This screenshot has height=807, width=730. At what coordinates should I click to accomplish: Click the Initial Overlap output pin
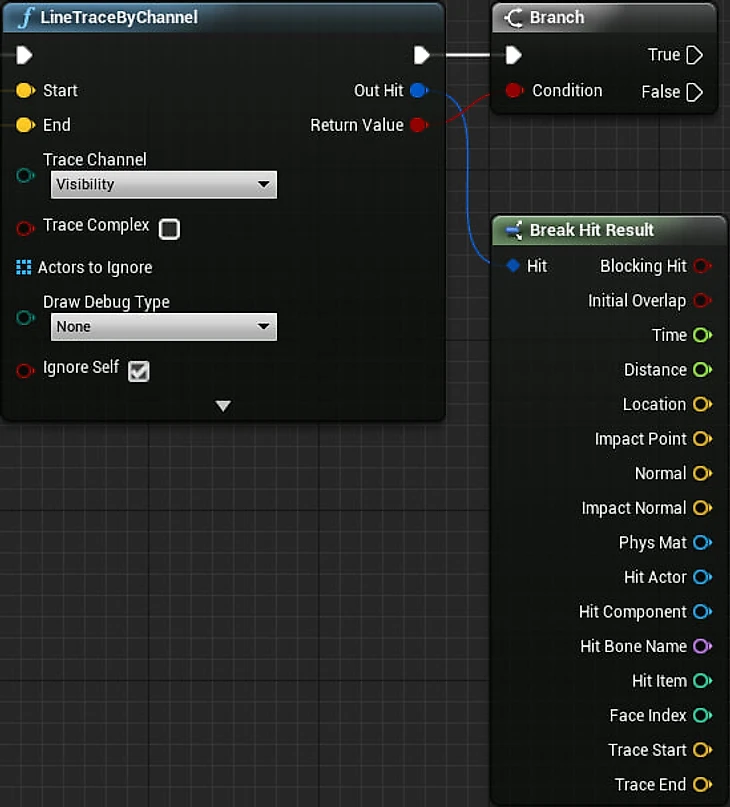703,301
